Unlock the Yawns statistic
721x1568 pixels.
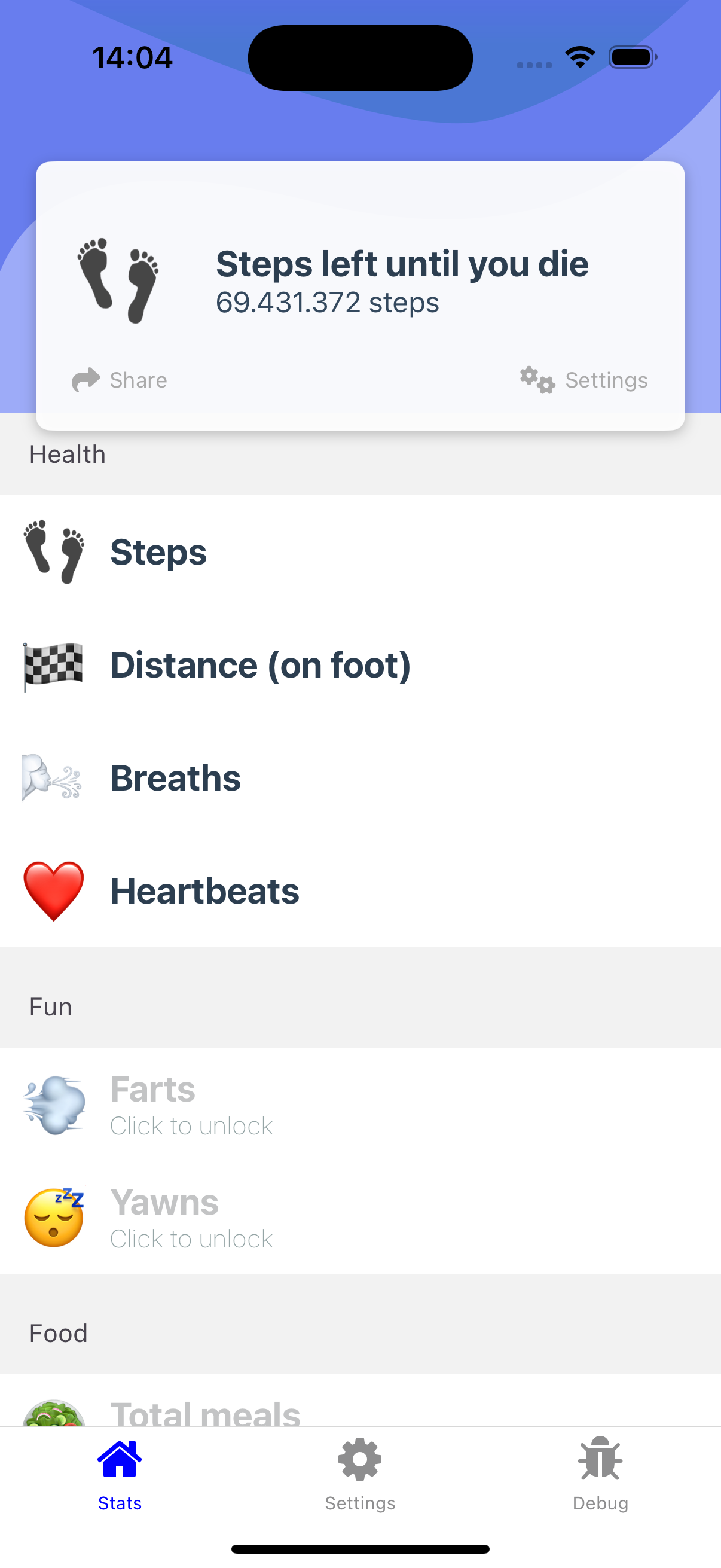[x=191, y=1219]
